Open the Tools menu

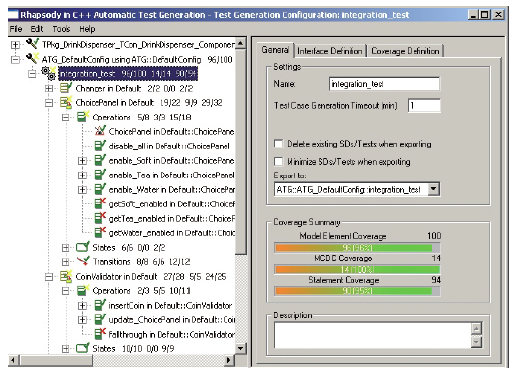point(61,29)
